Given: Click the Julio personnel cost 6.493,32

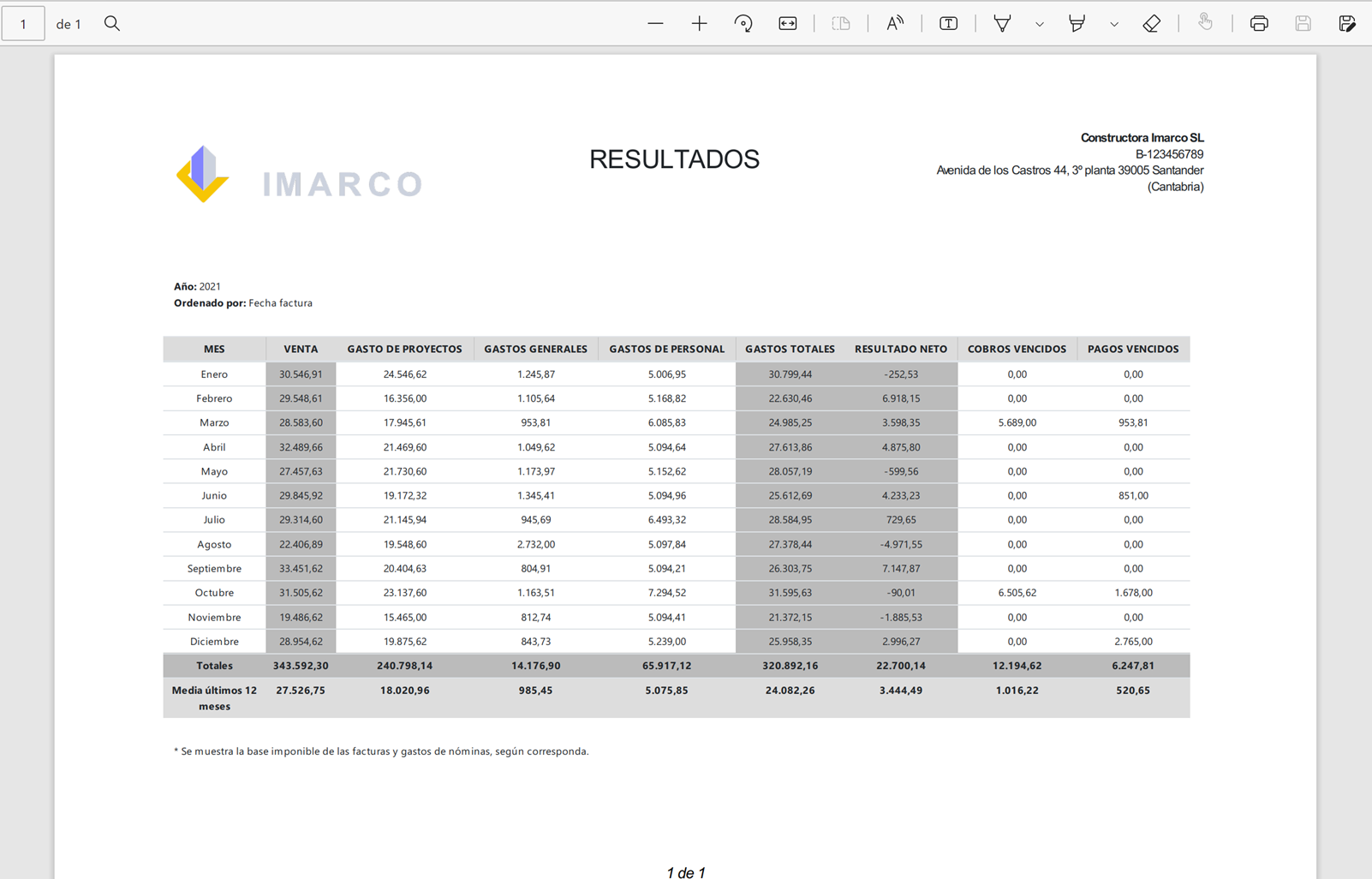Looking at the screenshot, I should coord(666,519).
